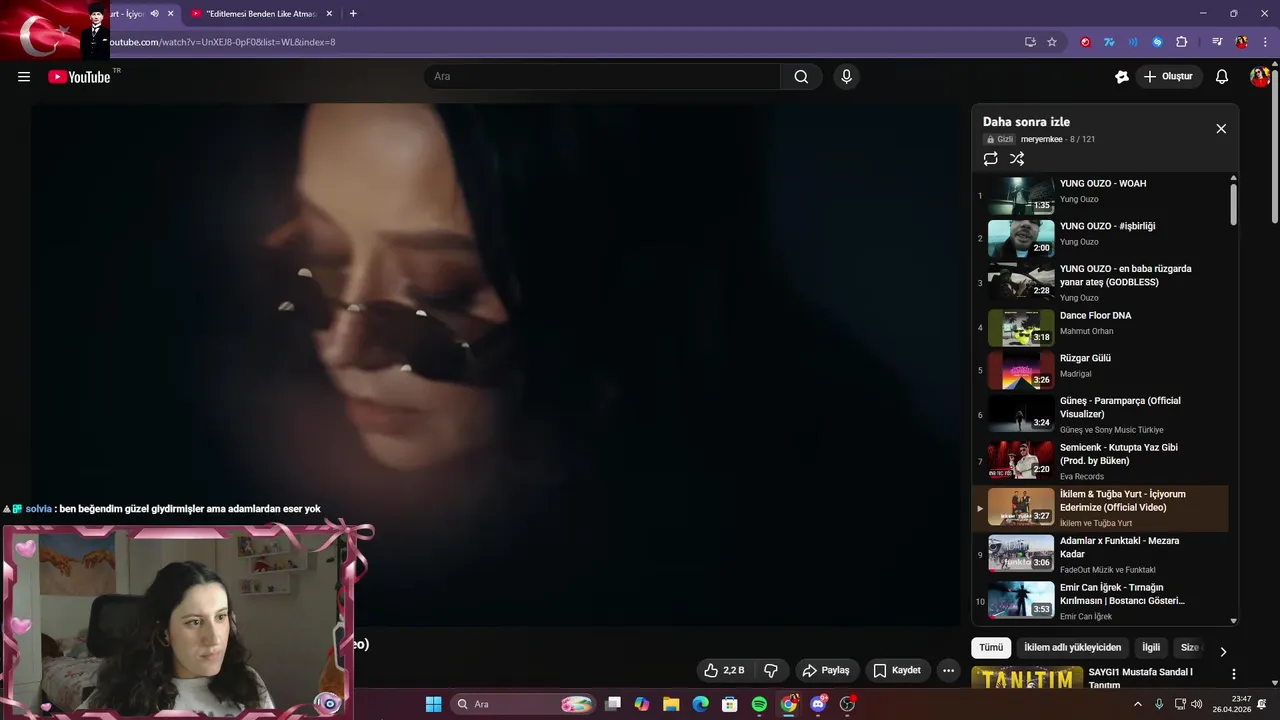The width and height of the screenshot is (1280, 720).
Task: Open the Daha sonra izle playlist title
Action: 1026,122
